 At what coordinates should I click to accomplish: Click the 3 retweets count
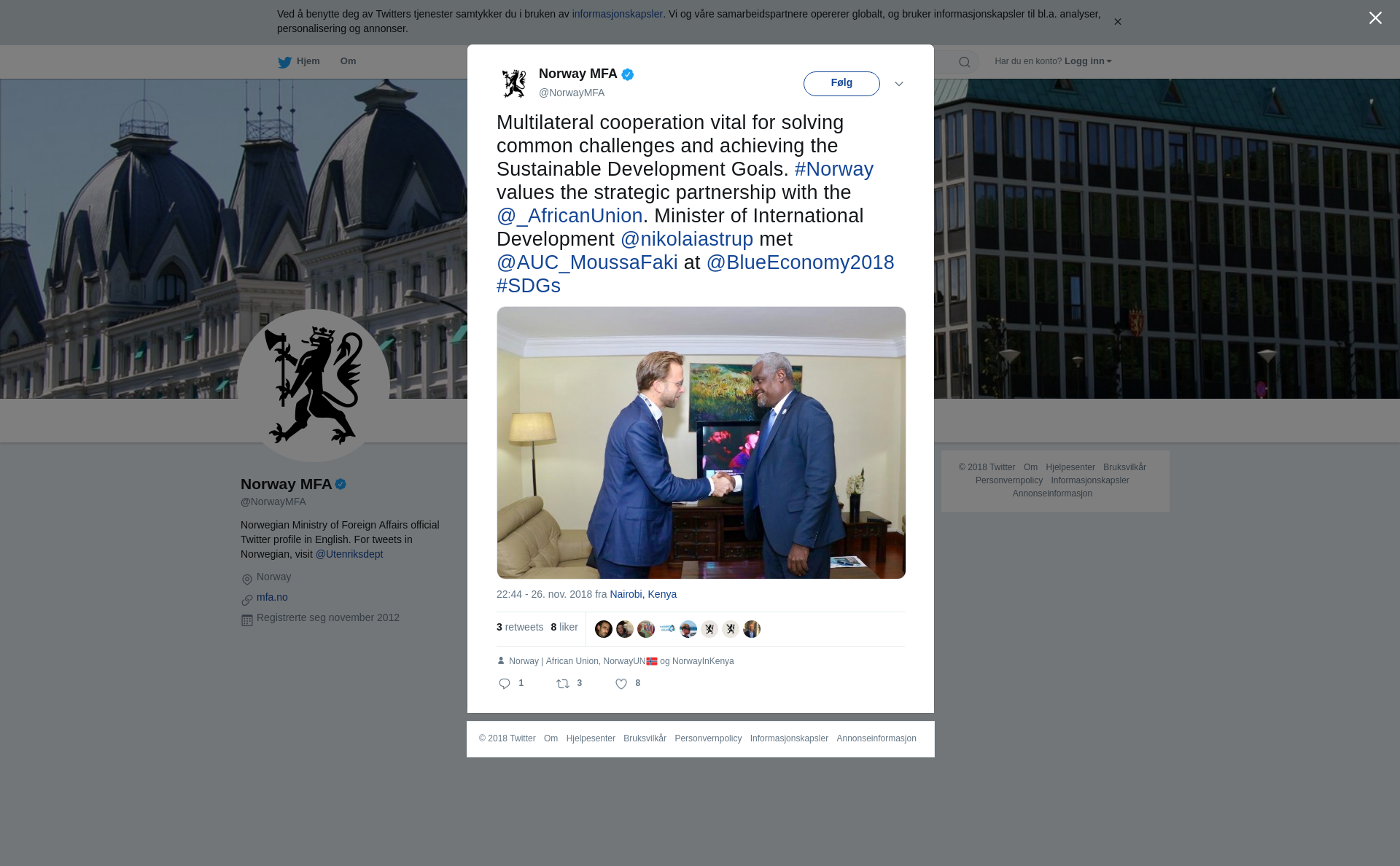click(520, 627)
